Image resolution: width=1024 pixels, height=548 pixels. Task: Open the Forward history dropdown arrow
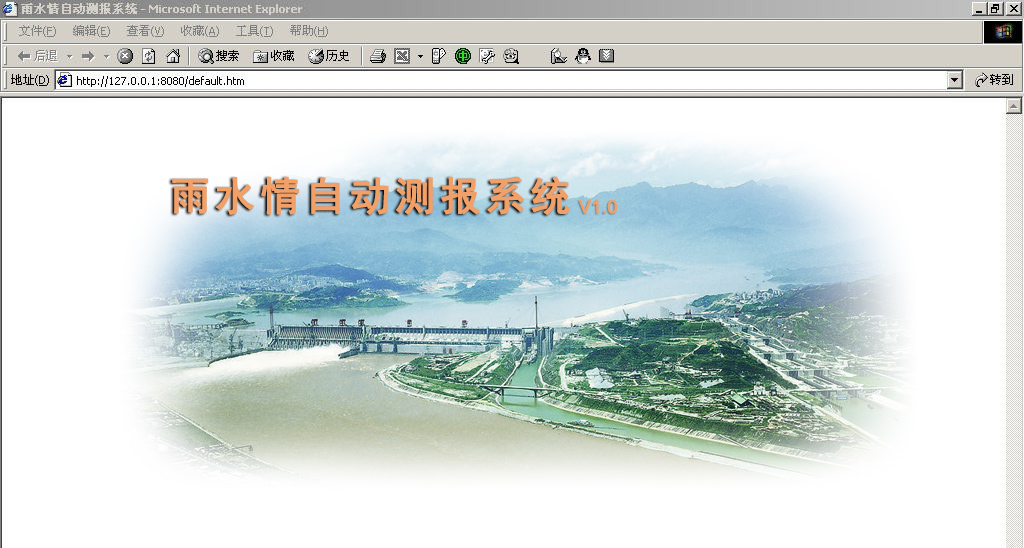click(106, 57)
